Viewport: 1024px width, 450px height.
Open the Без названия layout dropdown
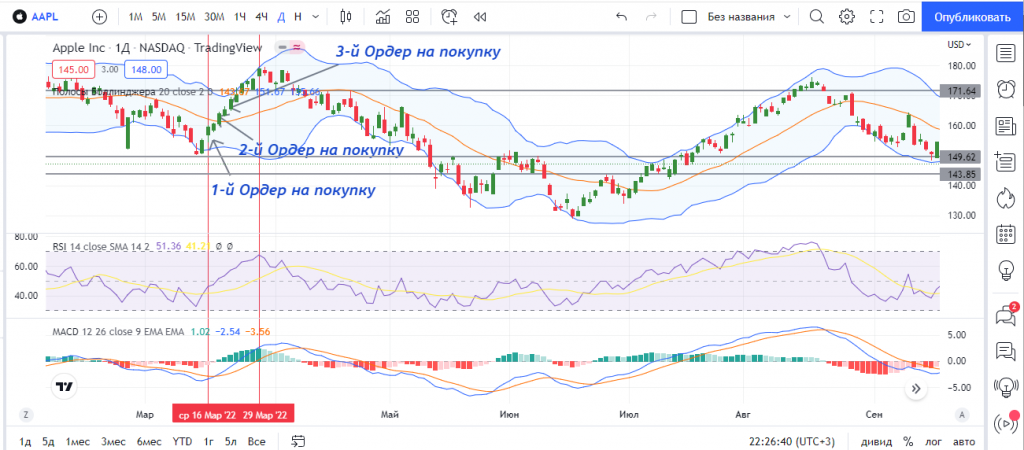click(x=748, y=16)
